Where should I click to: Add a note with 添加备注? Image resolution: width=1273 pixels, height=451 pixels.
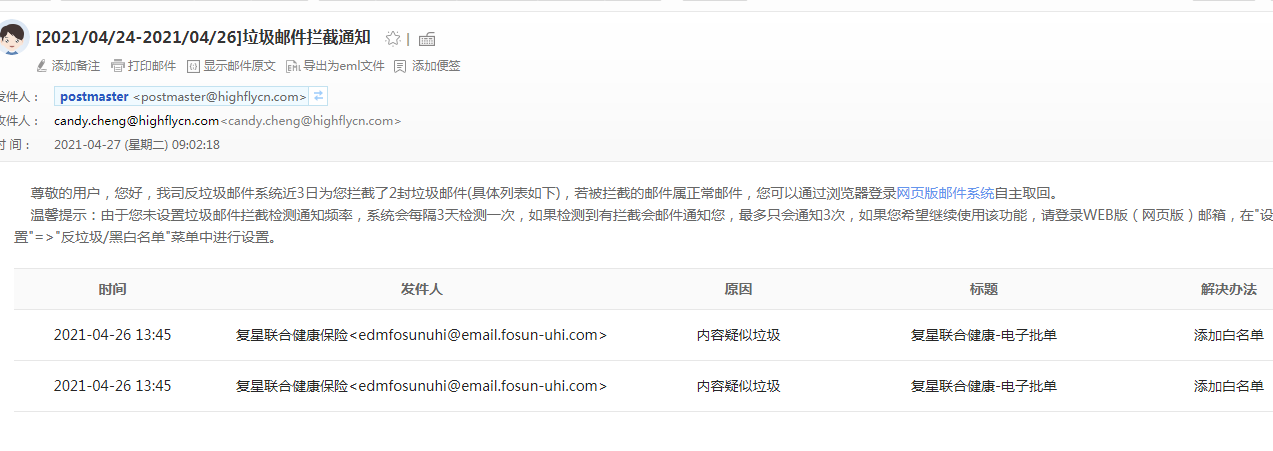point(68,66)
